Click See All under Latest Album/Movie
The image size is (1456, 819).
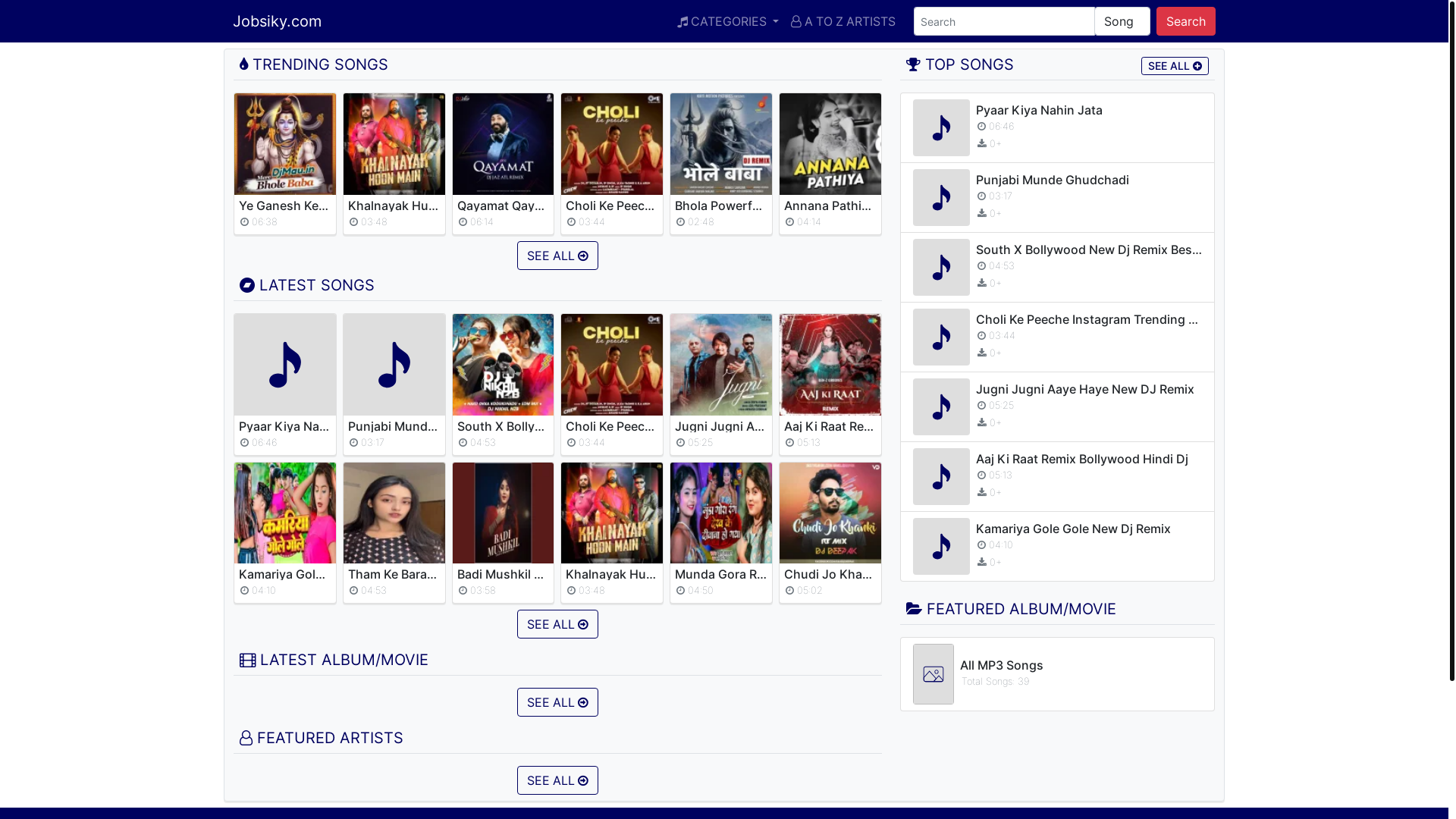click(x=557, y=702)
